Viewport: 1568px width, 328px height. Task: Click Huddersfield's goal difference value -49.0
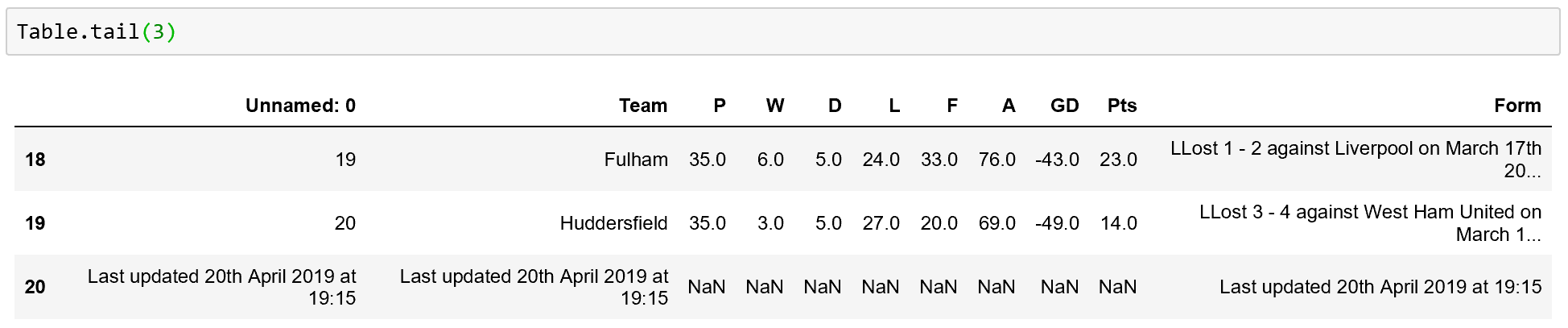(1057, 223)
